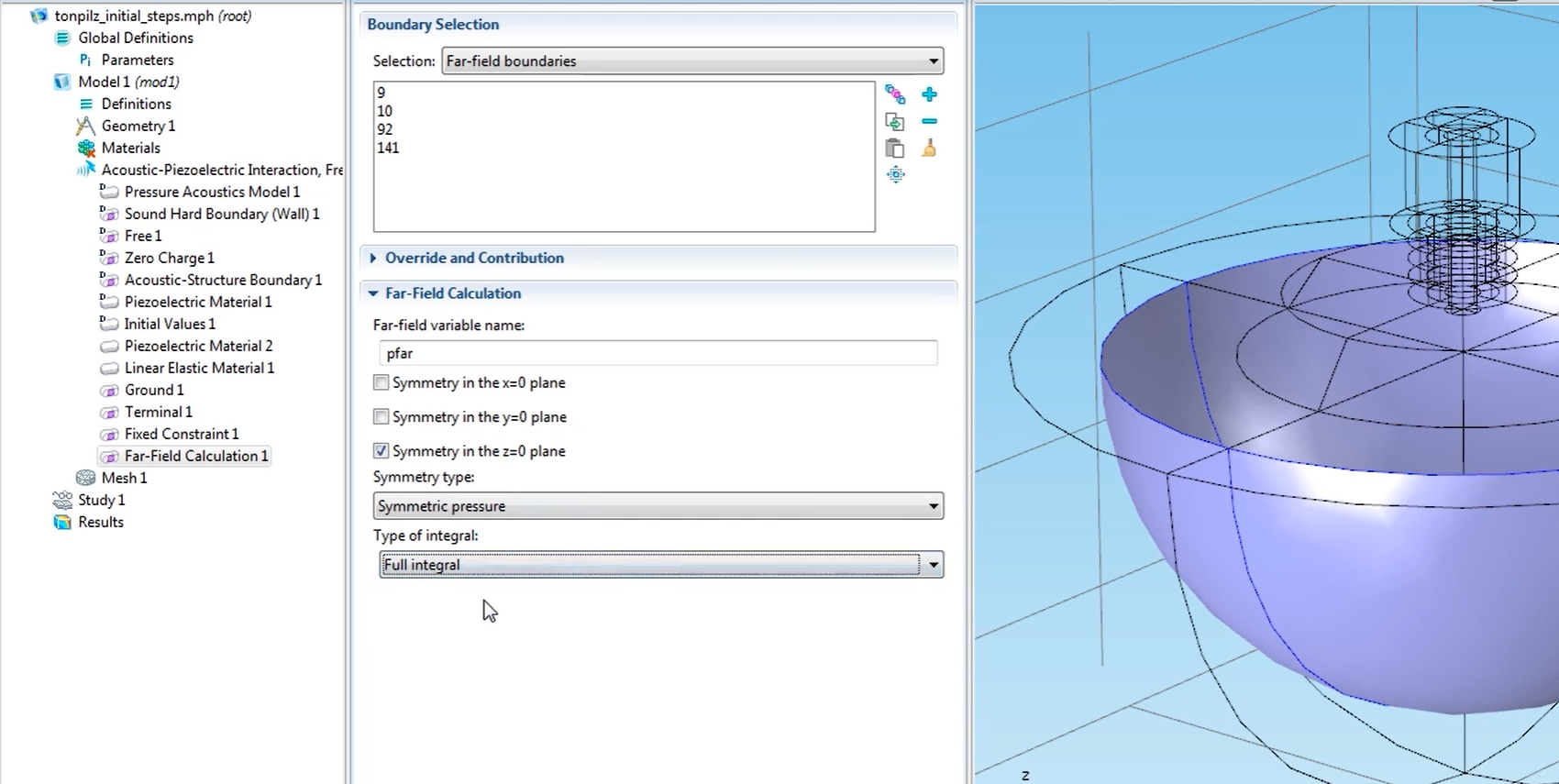The width and height of the screenshot is (1559, 784).
Task: Click the Remove from Selection minus icon
Action: point(929,121)
